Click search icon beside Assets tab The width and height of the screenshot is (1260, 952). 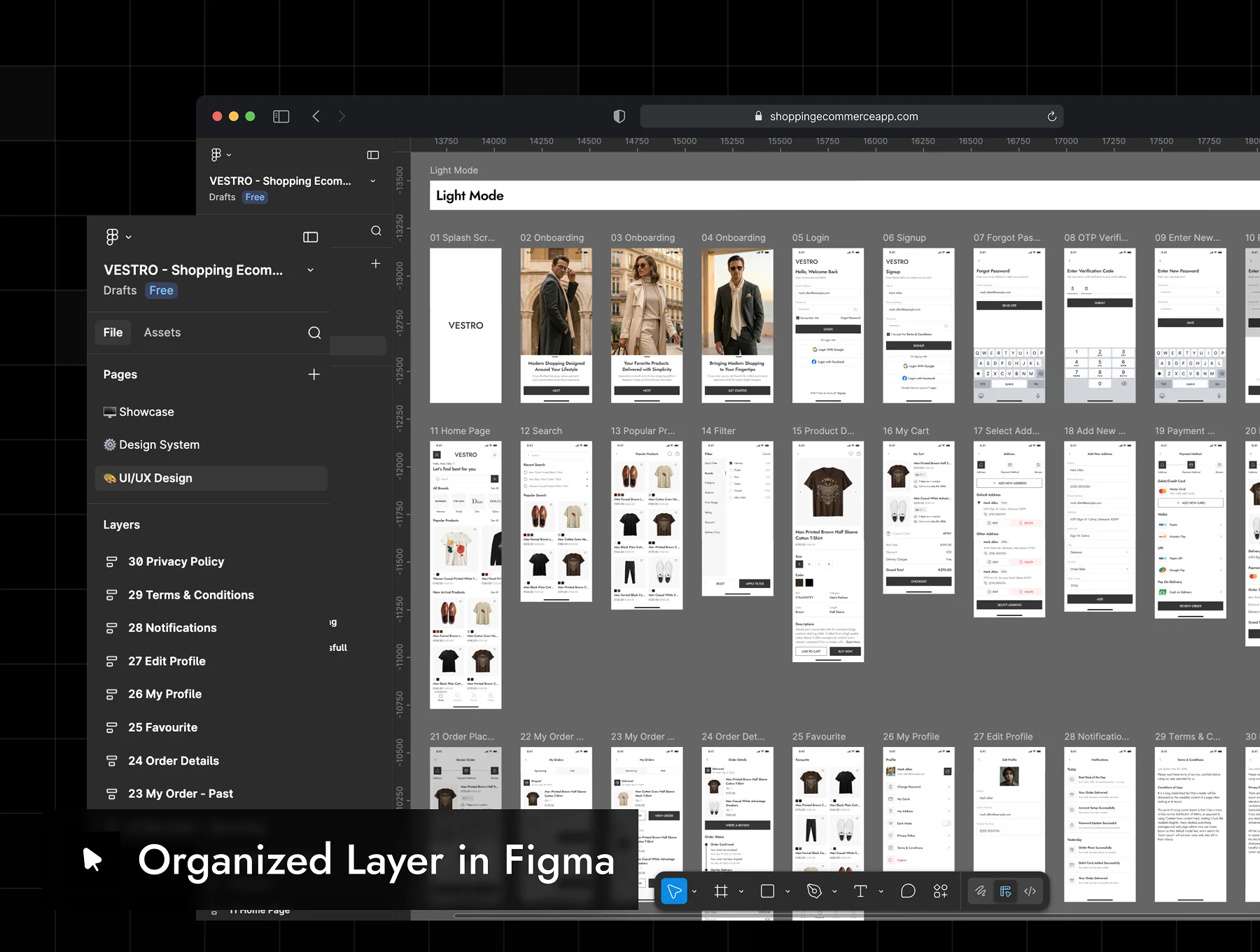pos(314,332)
